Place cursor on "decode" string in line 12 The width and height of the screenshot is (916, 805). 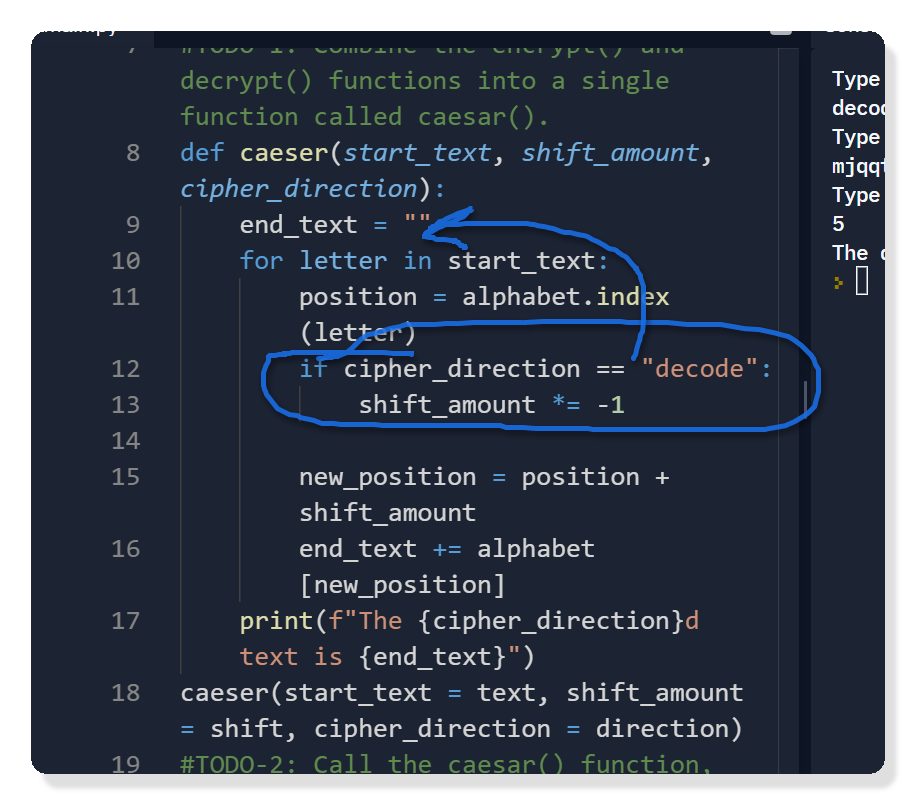point(700,369)
